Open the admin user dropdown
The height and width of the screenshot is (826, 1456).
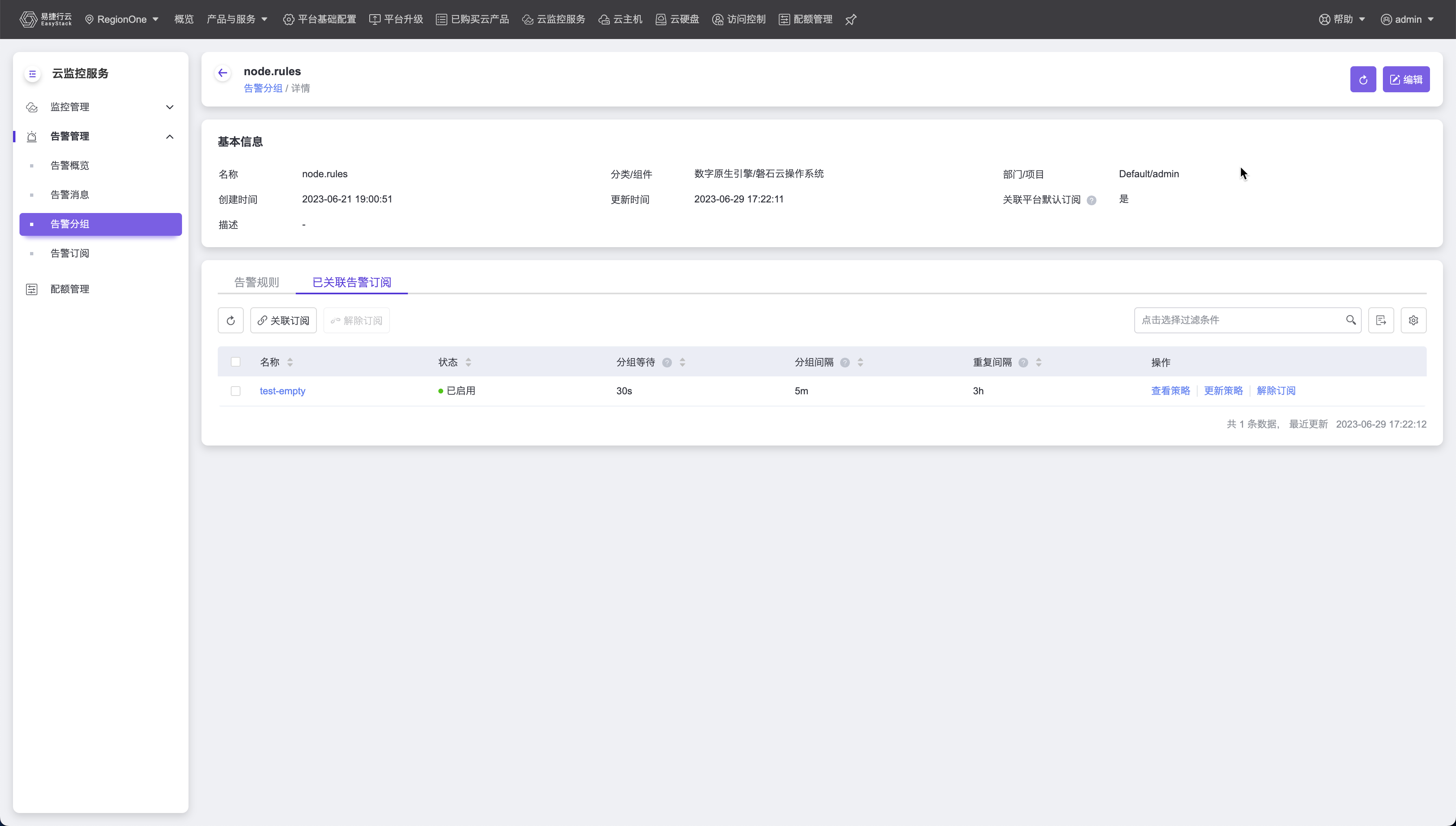click(1407, 19)
